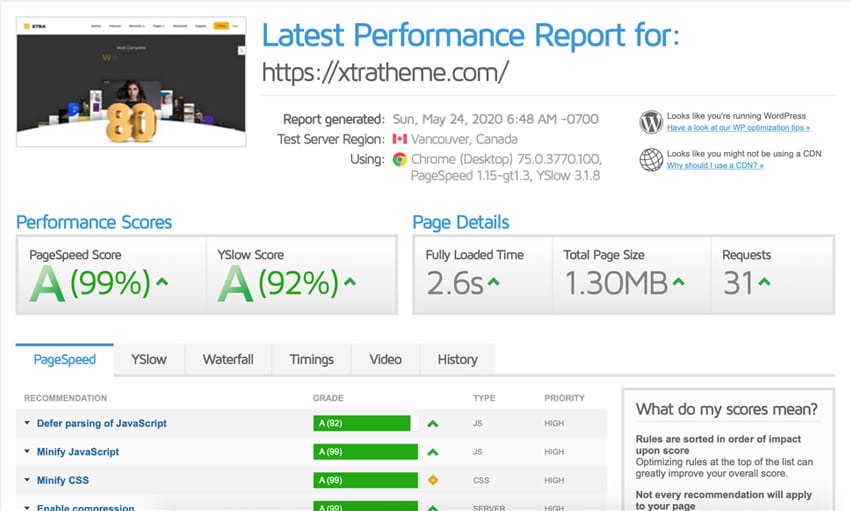Click green arrow beside PageSpeed 99% score

pos(162,282)
